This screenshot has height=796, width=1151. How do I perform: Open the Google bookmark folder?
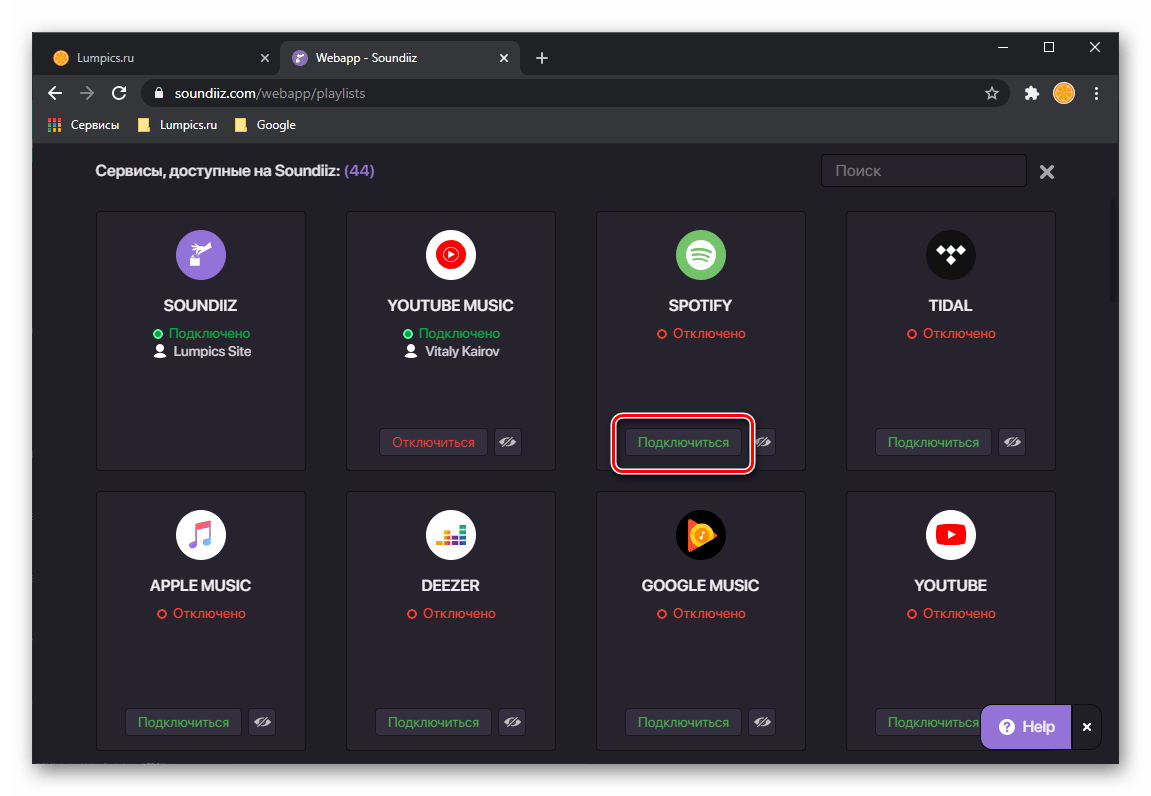[265, 125]
